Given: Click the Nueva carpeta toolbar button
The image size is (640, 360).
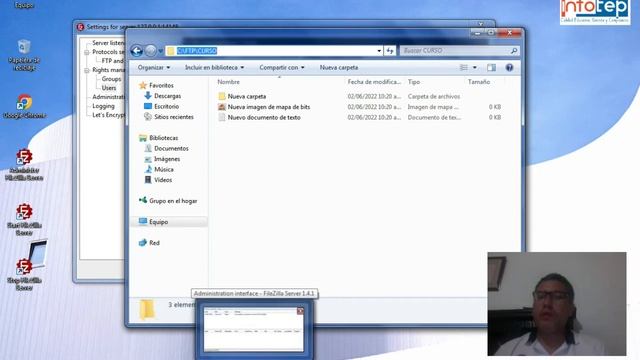Looking at the screenshot, I should [339, 67].
